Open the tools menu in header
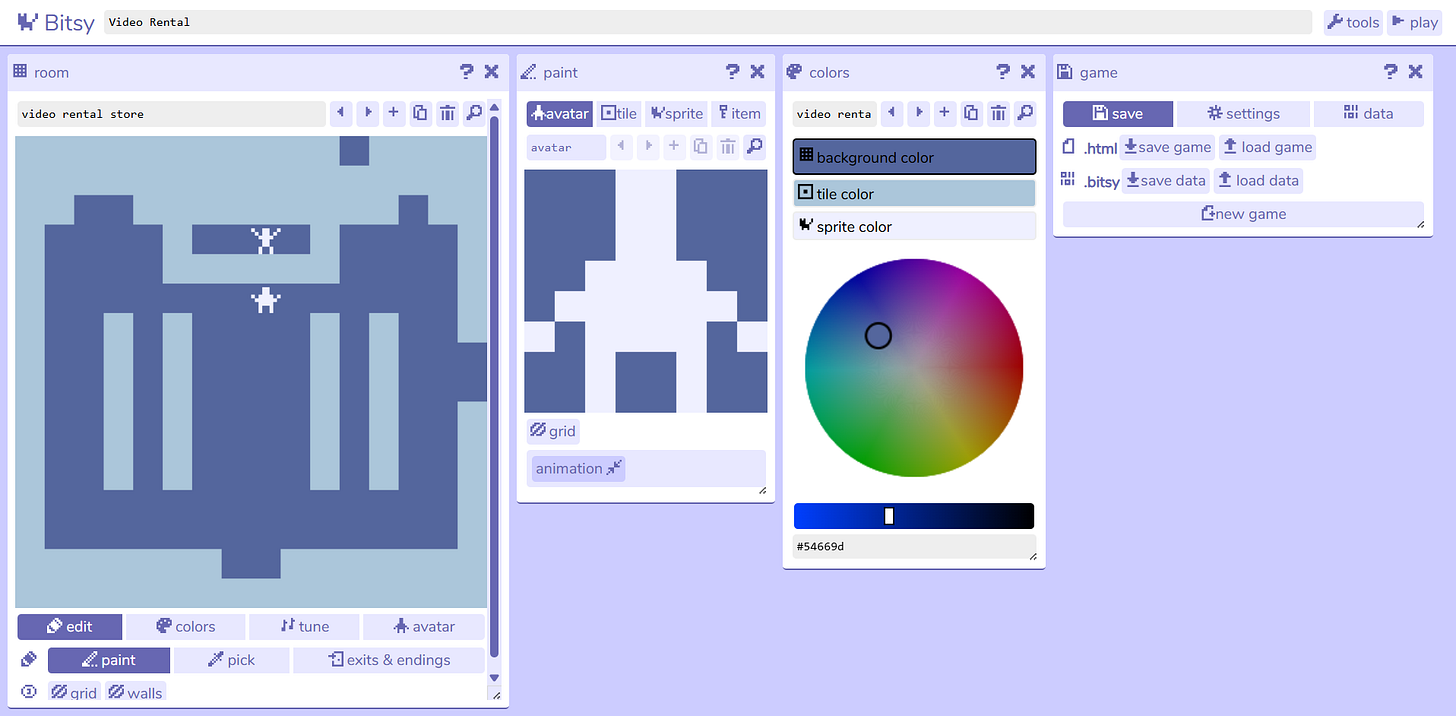Viewport: 1456px width, 716px height. click(1353, 22)
